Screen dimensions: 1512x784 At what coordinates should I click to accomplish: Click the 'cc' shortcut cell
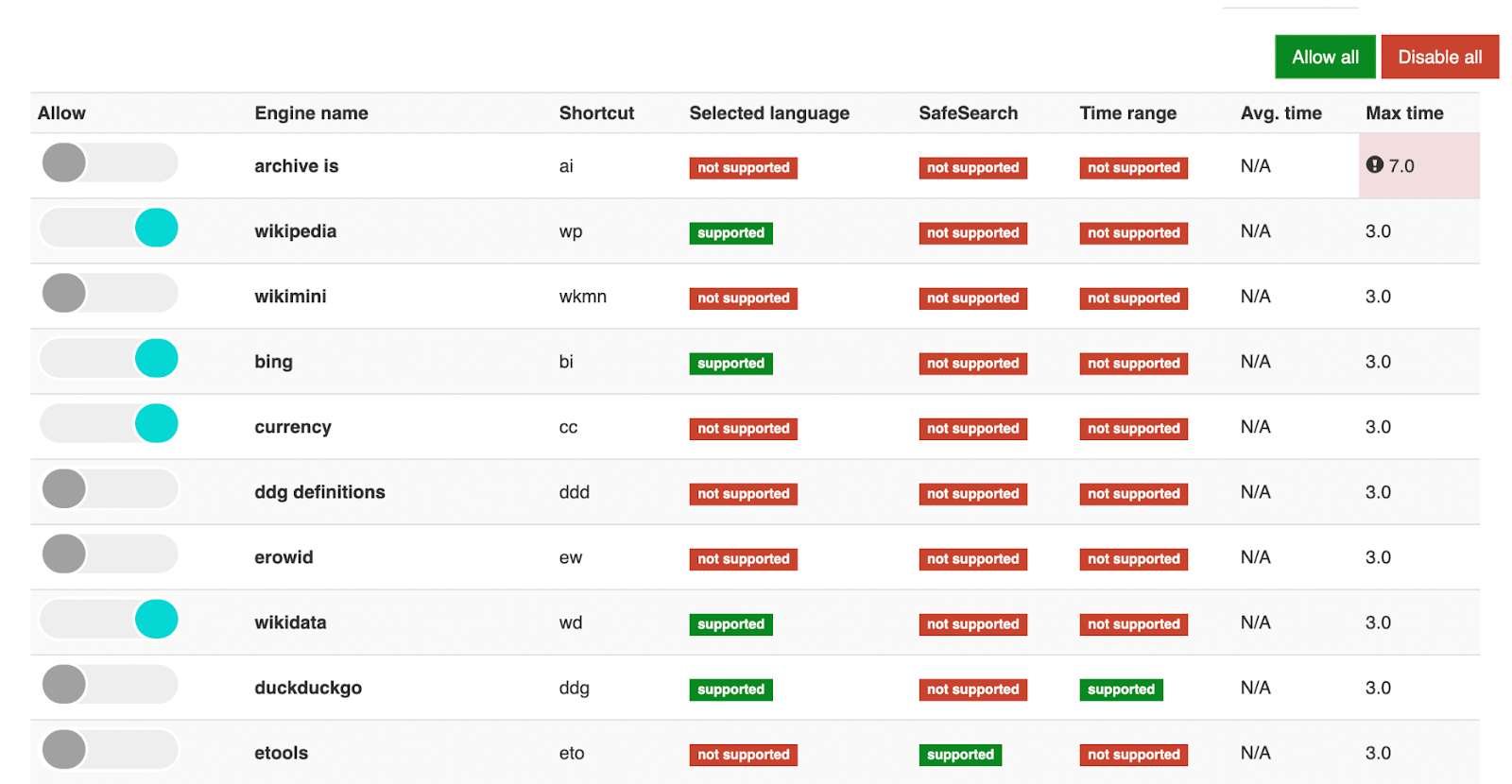coord(568,427)
